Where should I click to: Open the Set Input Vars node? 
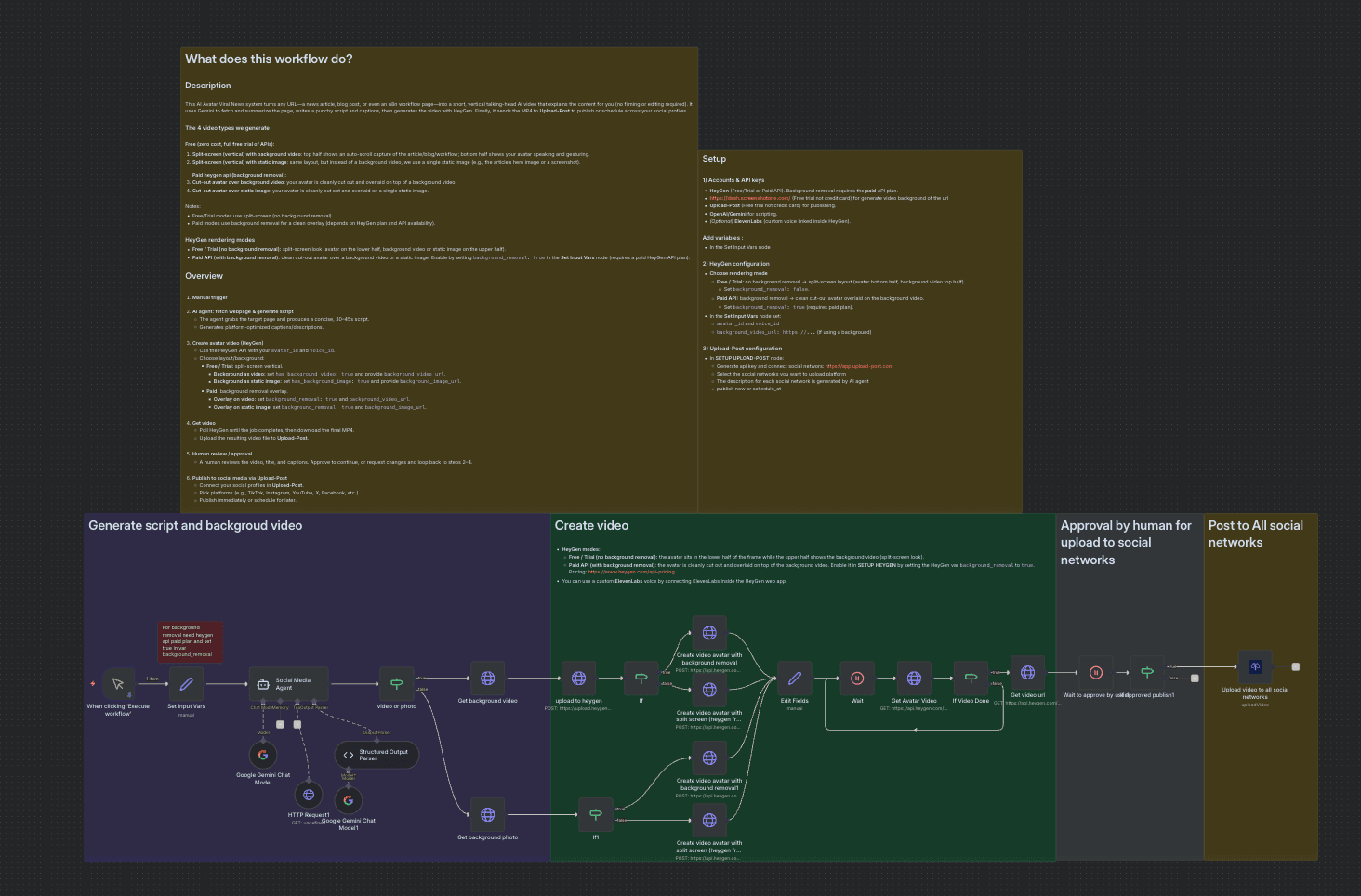186,684
